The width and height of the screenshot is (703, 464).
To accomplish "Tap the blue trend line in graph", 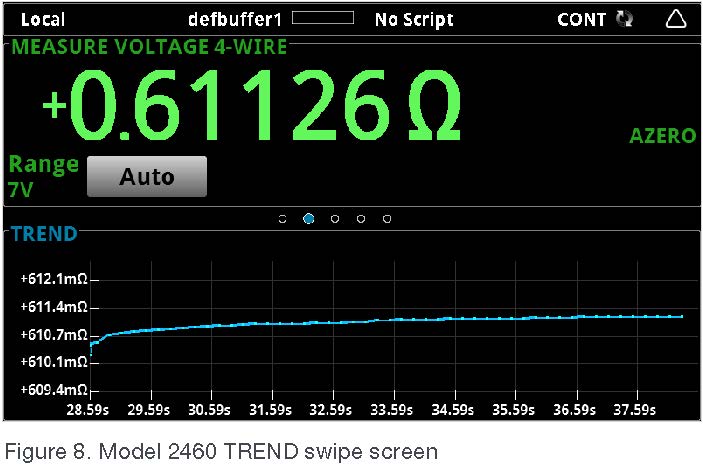I will [x=400, y=320].
